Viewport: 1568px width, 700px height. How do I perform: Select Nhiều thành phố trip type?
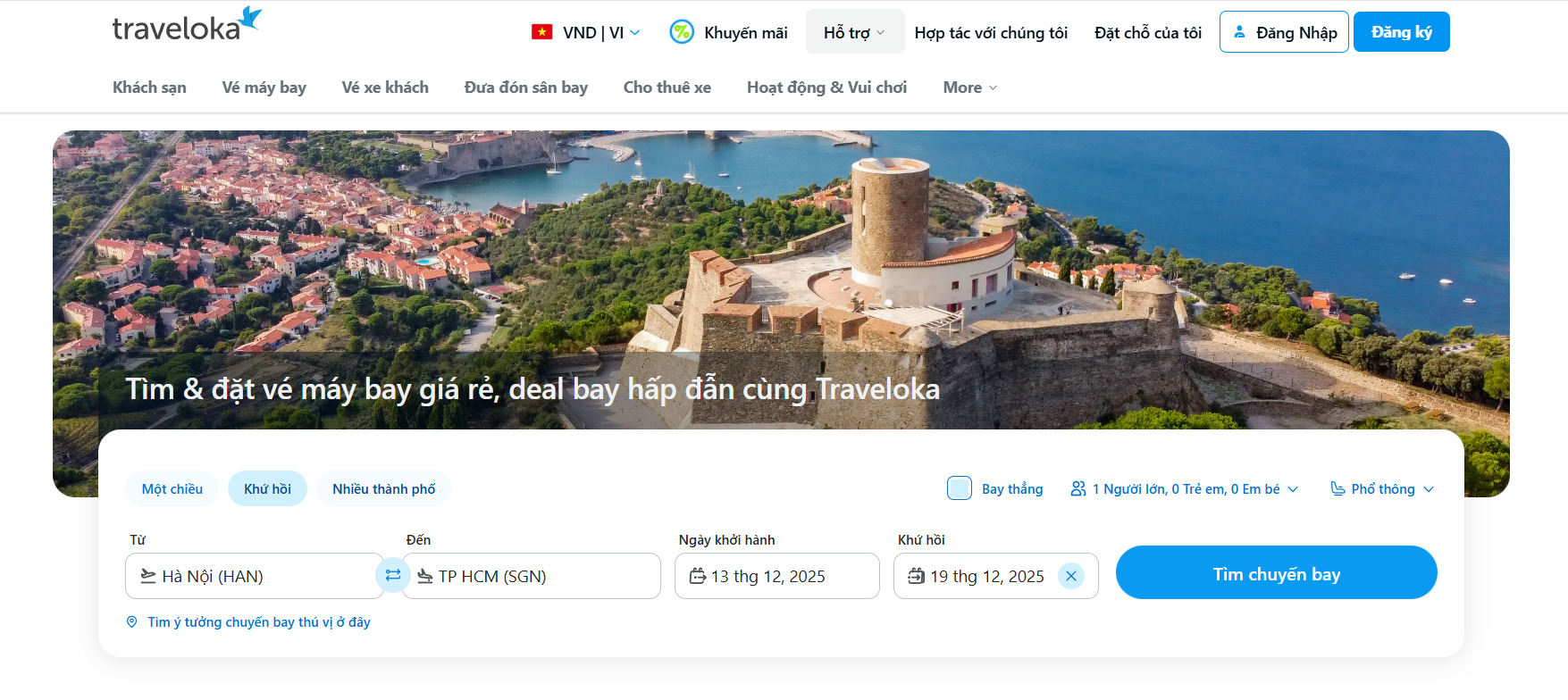click(384, 488)
